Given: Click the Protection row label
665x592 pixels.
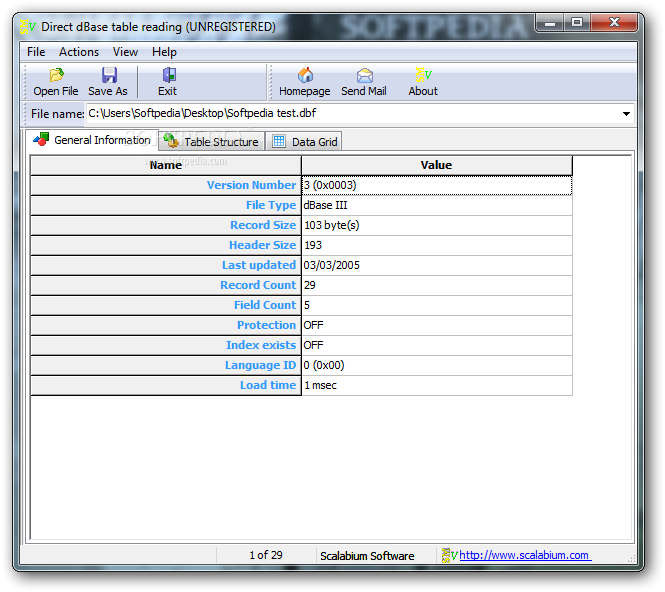Looking at the screenshot, I should [166, 325].
